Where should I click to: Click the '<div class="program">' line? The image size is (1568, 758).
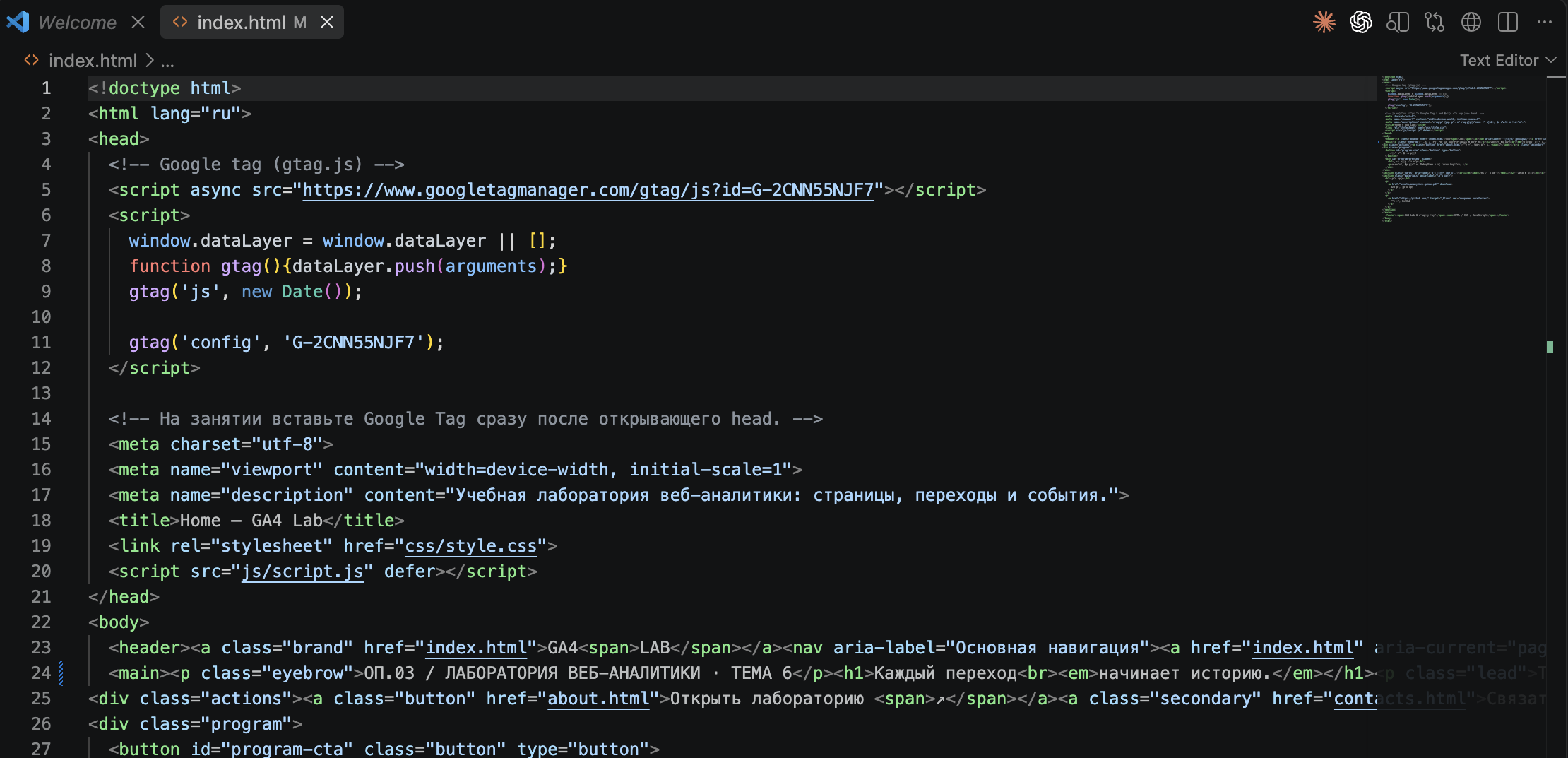195,724
